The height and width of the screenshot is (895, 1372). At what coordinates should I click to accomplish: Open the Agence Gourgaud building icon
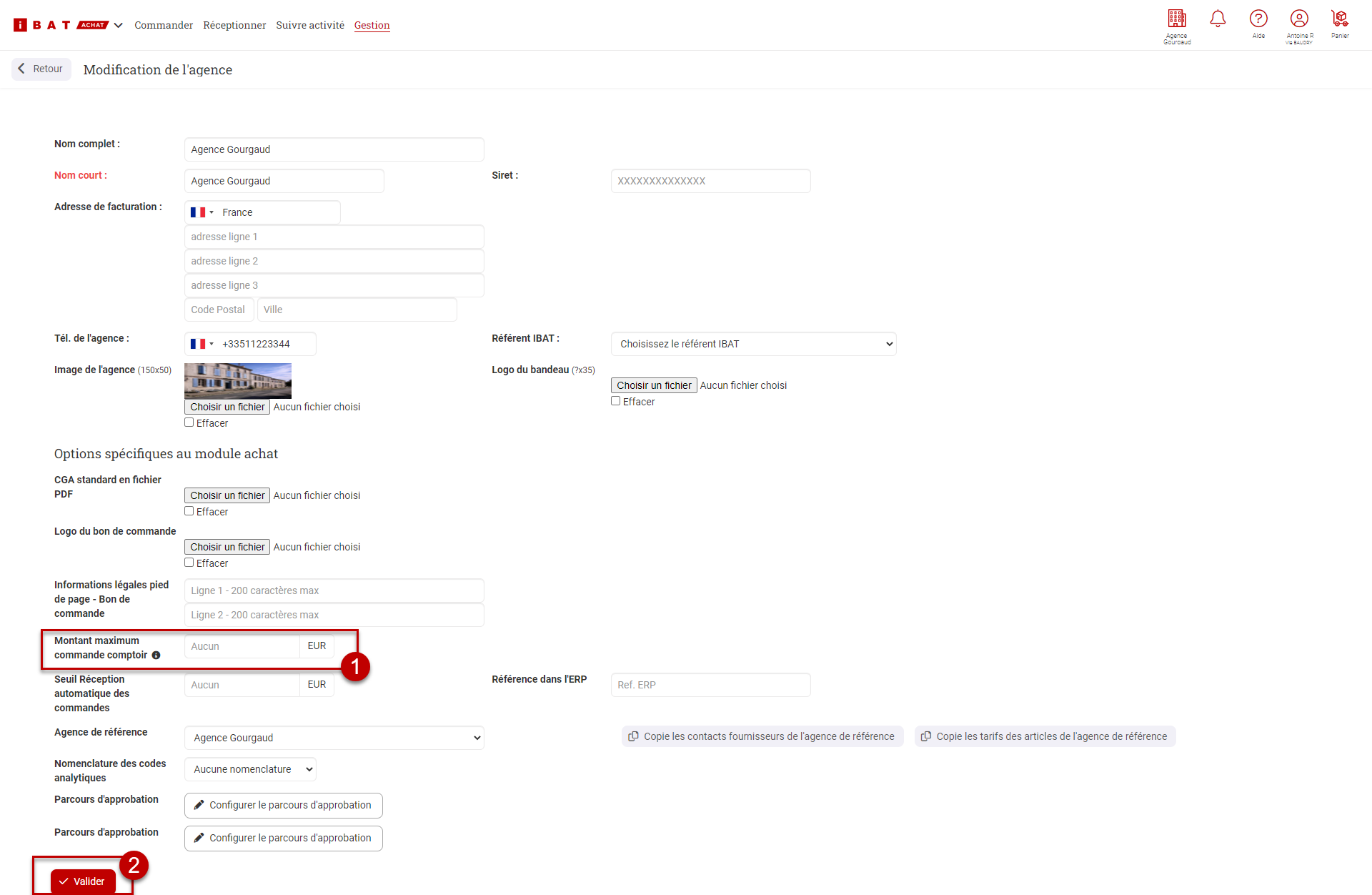click(x=1177, y=19)
